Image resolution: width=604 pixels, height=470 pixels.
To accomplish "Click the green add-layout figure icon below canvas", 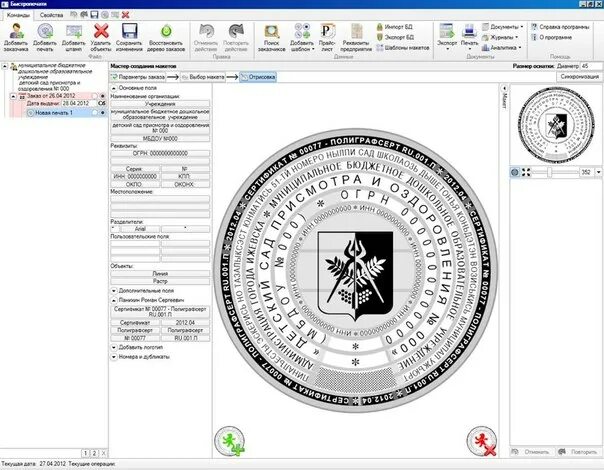I will [x=230, y=441].
